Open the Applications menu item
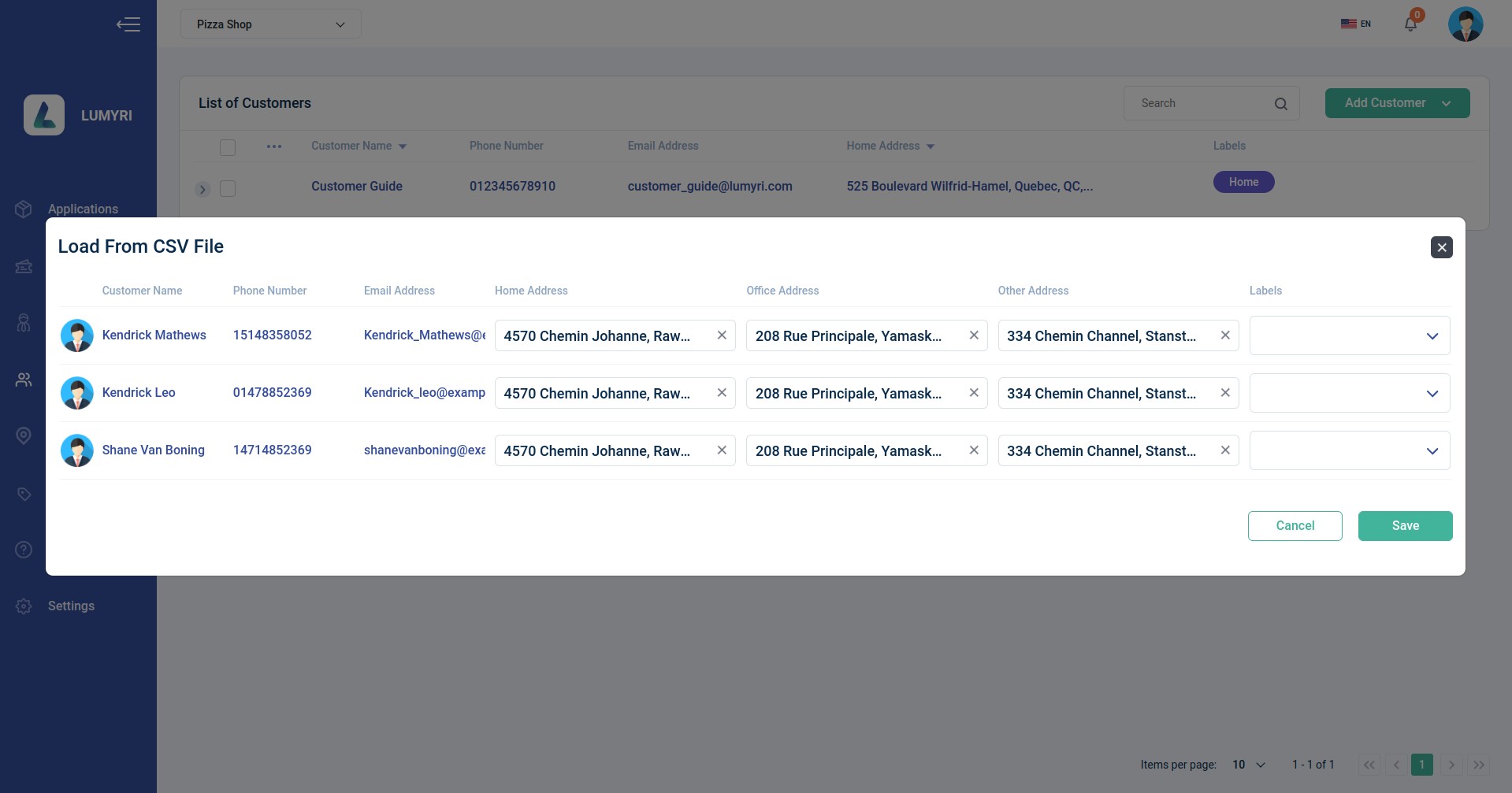This screenshot has width=1512, height=793. pos(83,209)
